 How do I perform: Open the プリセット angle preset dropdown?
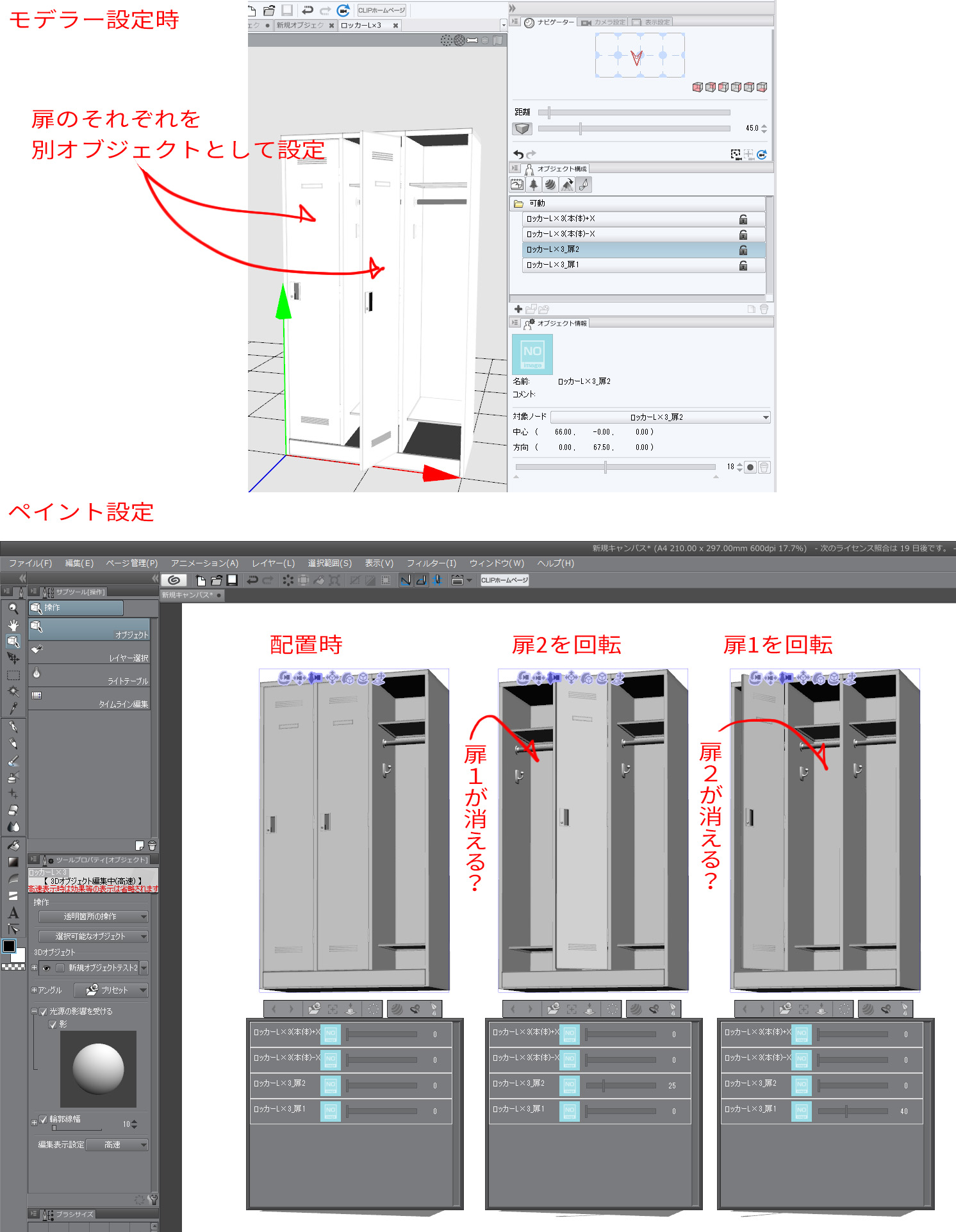click(x=111, y=990)
